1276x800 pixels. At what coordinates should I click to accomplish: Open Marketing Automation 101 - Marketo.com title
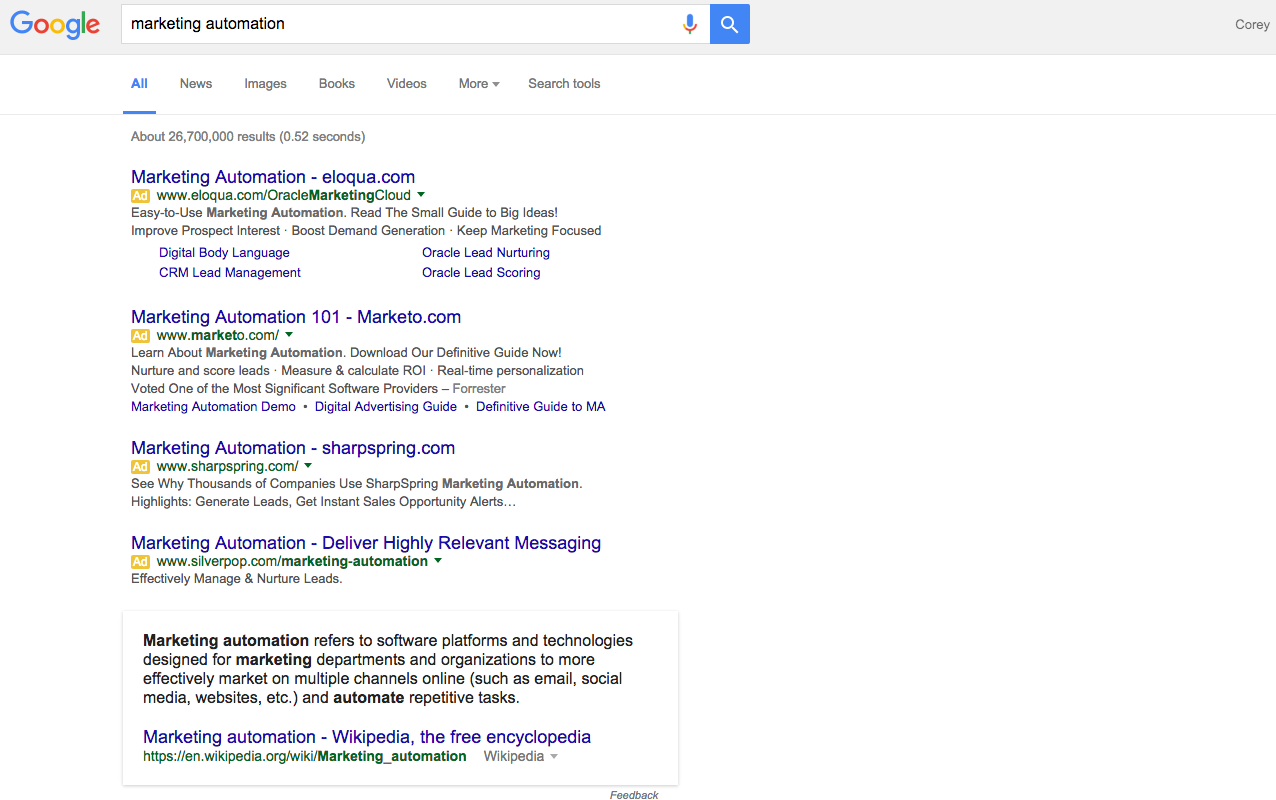(296, 317)
